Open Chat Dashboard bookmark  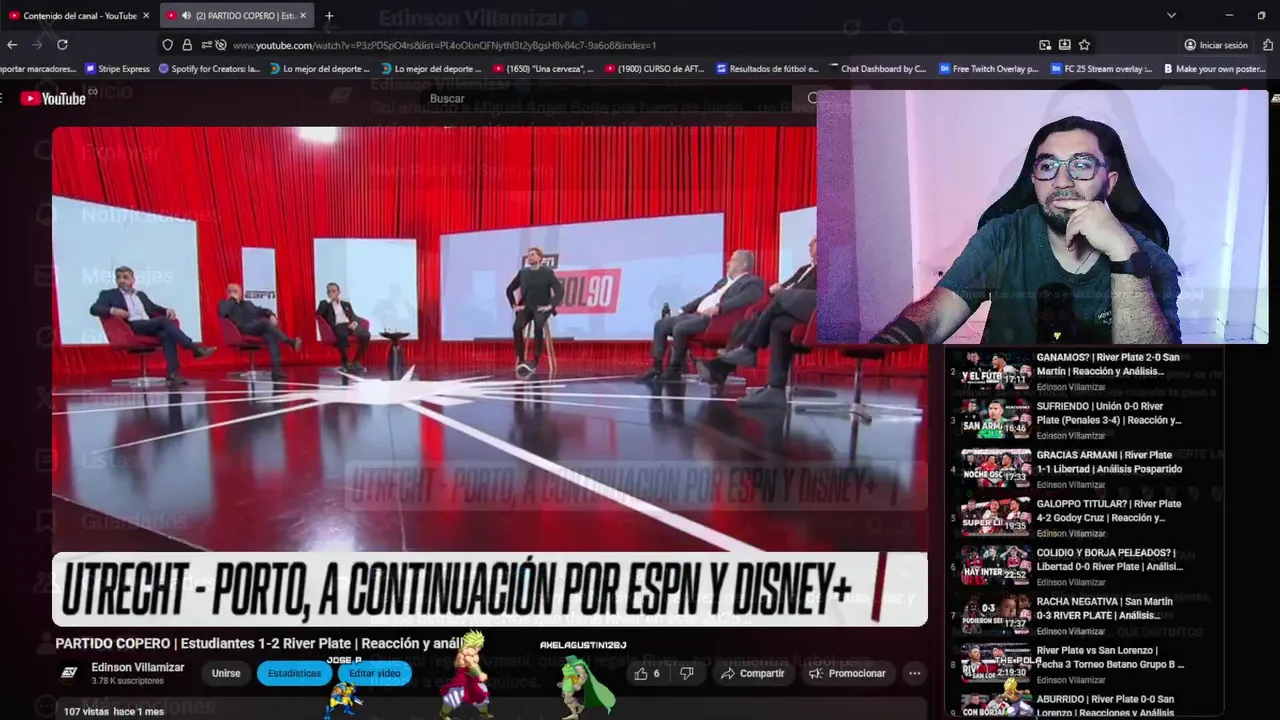(878, 69)
